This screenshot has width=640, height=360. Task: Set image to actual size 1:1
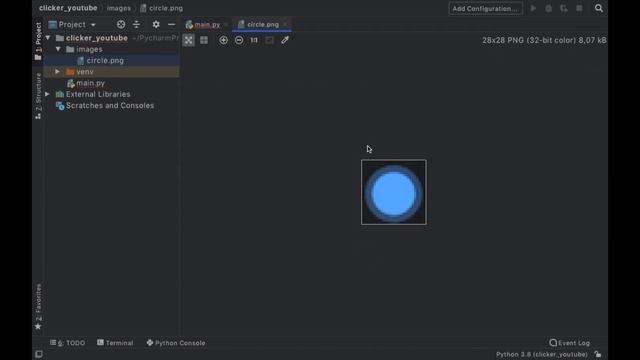[x=254, y=40]
